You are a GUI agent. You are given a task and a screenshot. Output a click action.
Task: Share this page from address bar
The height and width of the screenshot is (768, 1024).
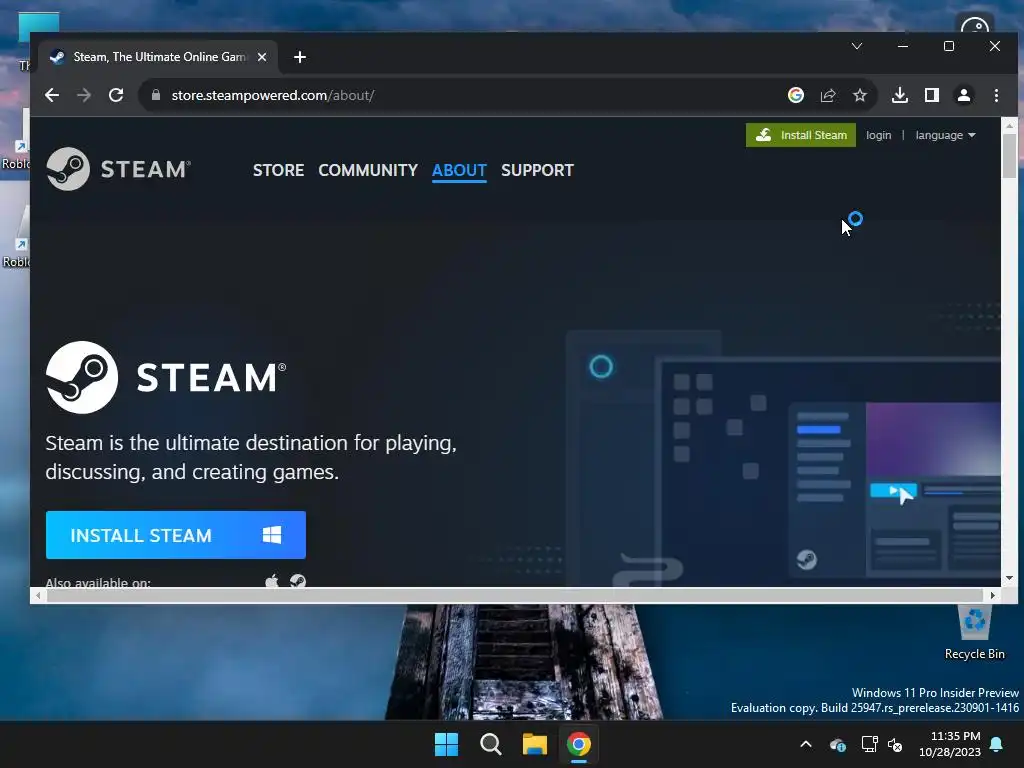pos(827,95)
